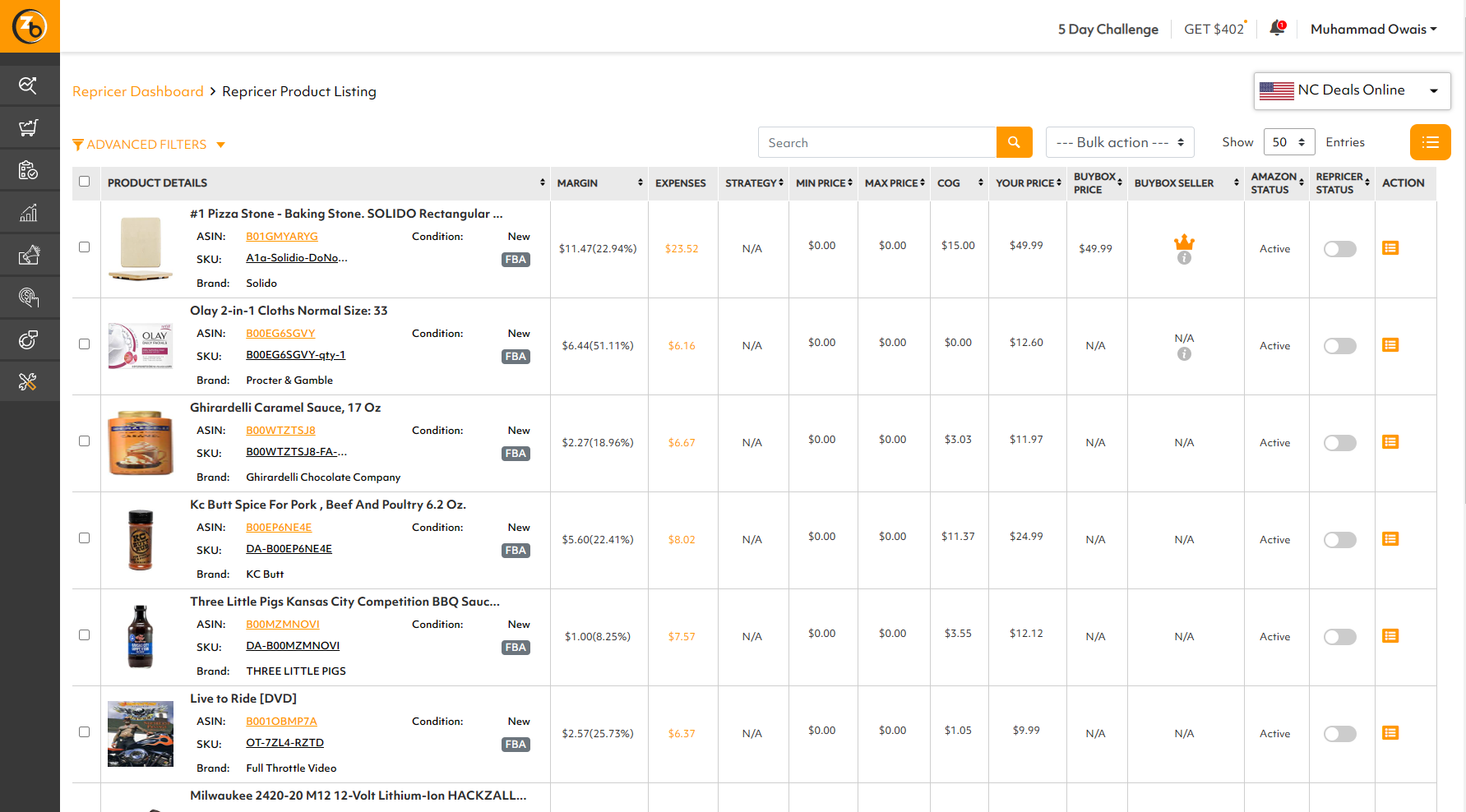Screen dimensions: 1466x812
Task: Go to Repricer Dashboard breadcrumb
Action: point(137,91)
